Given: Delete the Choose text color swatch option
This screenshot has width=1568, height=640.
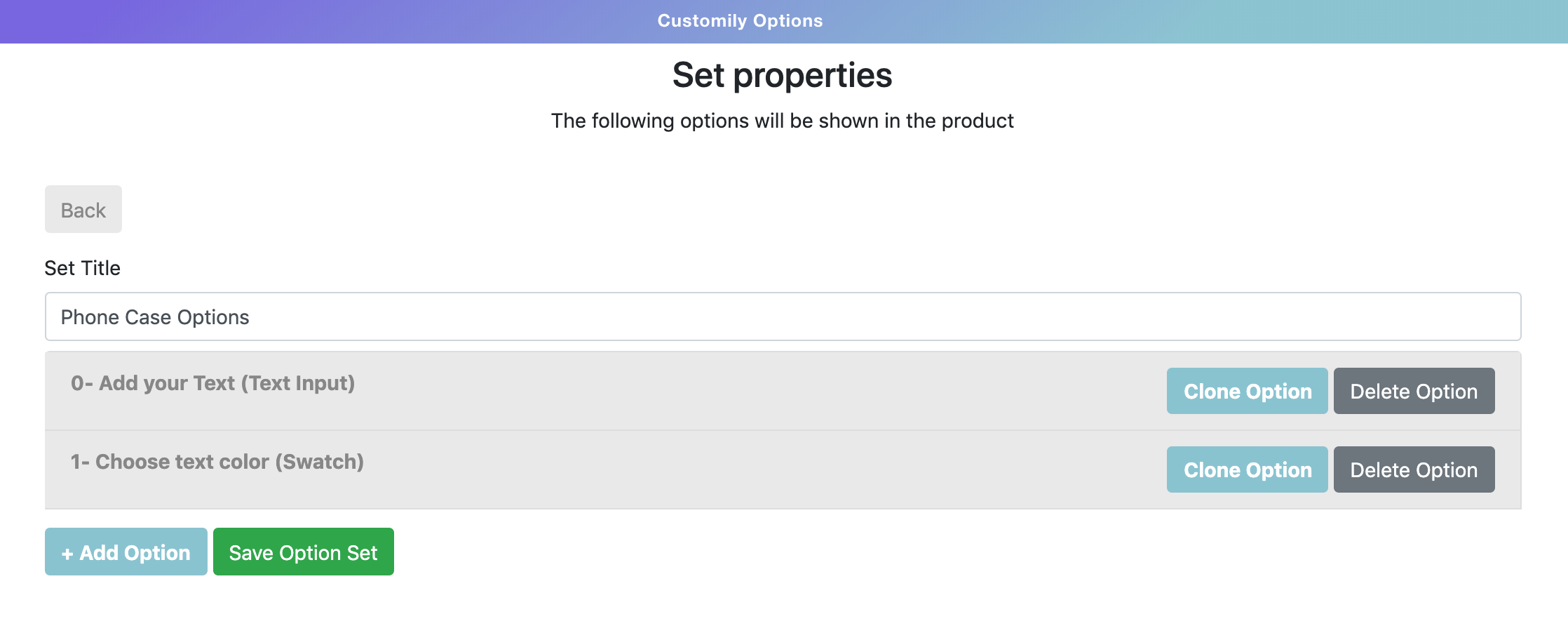Looking at the screenshot, I should pos(1414,469).
